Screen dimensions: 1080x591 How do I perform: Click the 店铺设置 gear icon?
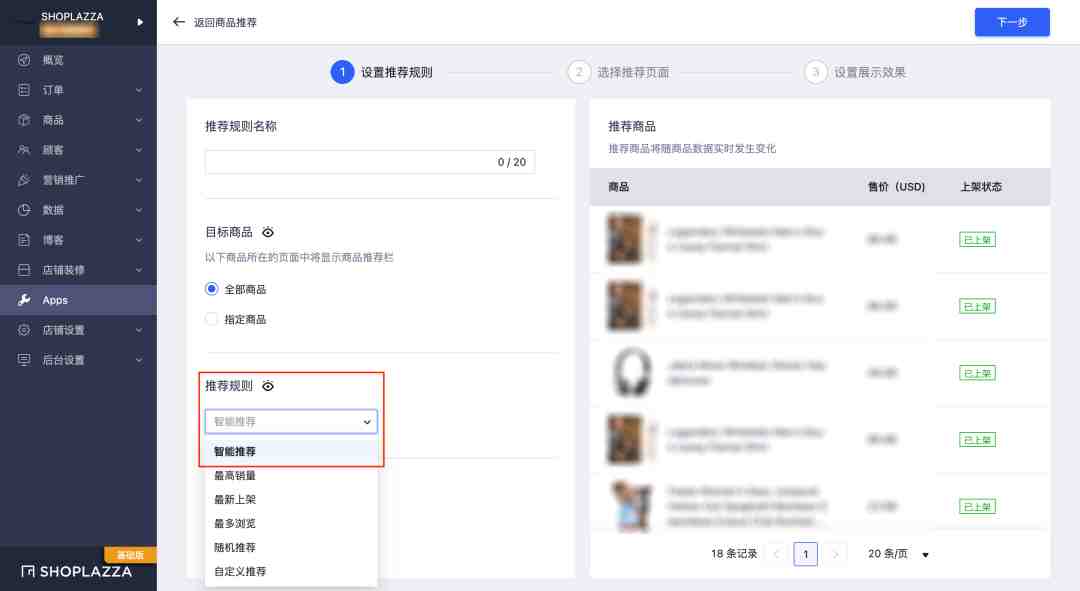(x=24, y=330)
